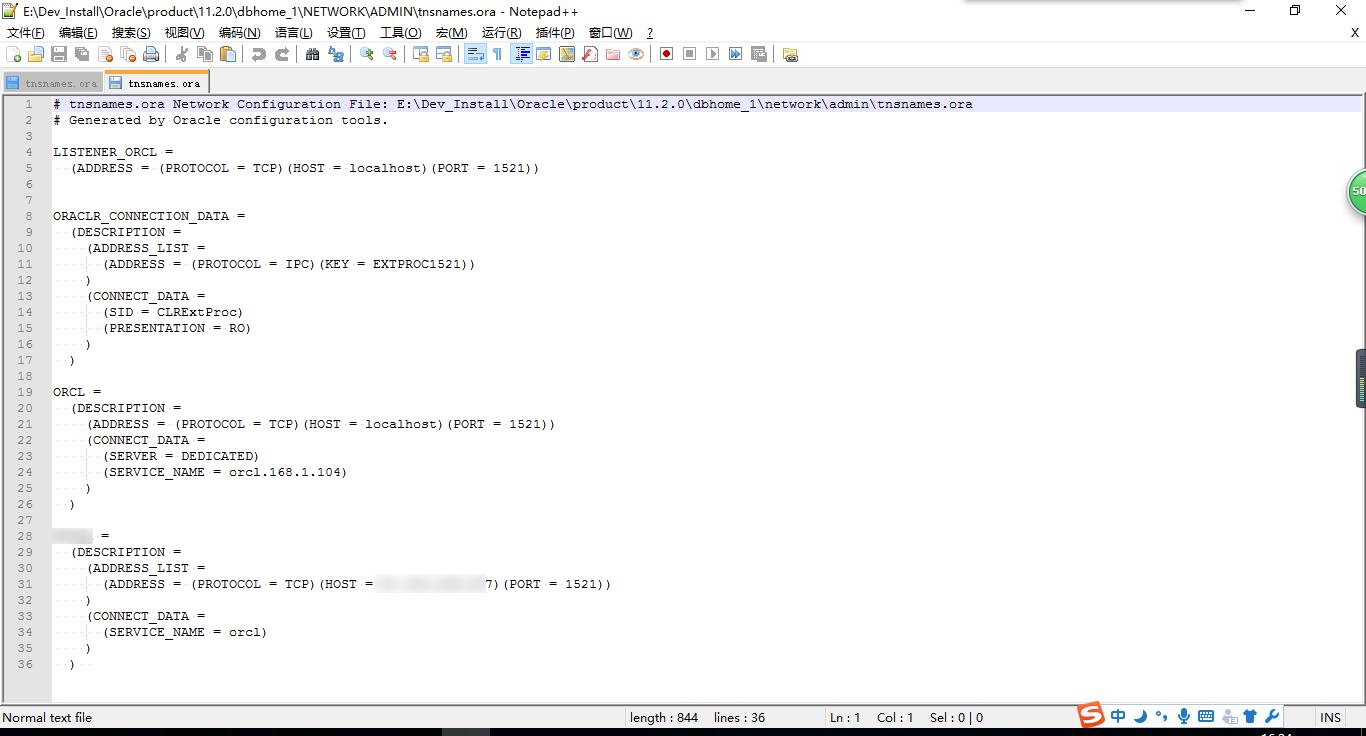Open the 编码(N) menu

point(239,33)
